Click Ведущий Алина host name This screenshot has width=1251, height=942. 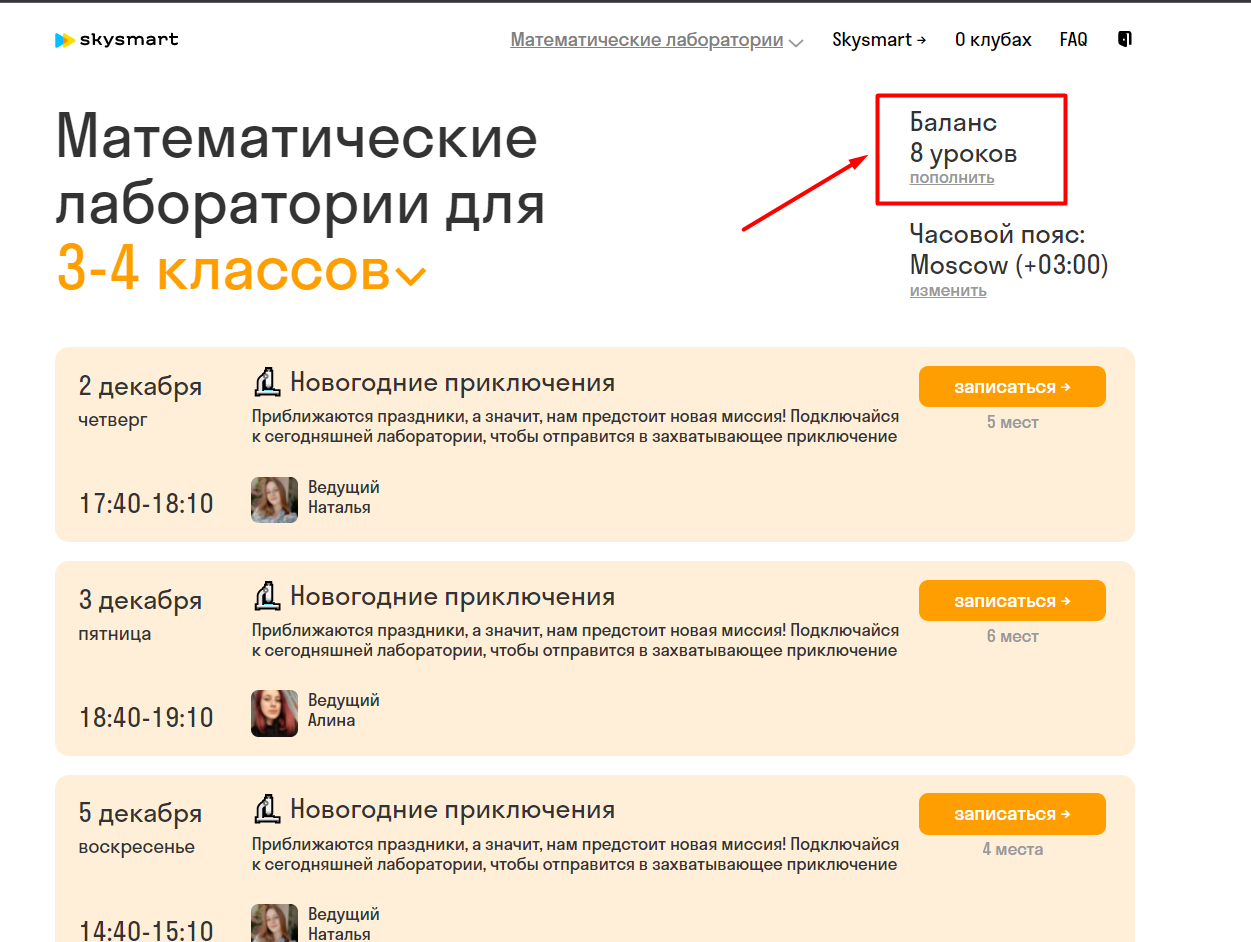(x=344, y=711)
